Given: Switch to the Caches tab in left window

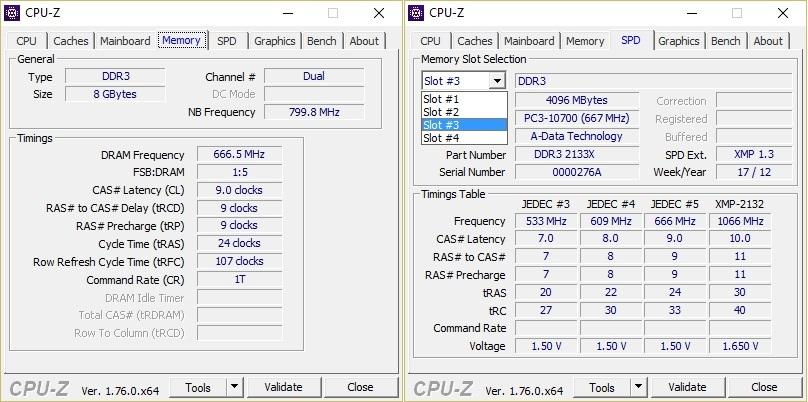Looking at the screenshot, I should (71, 41).
